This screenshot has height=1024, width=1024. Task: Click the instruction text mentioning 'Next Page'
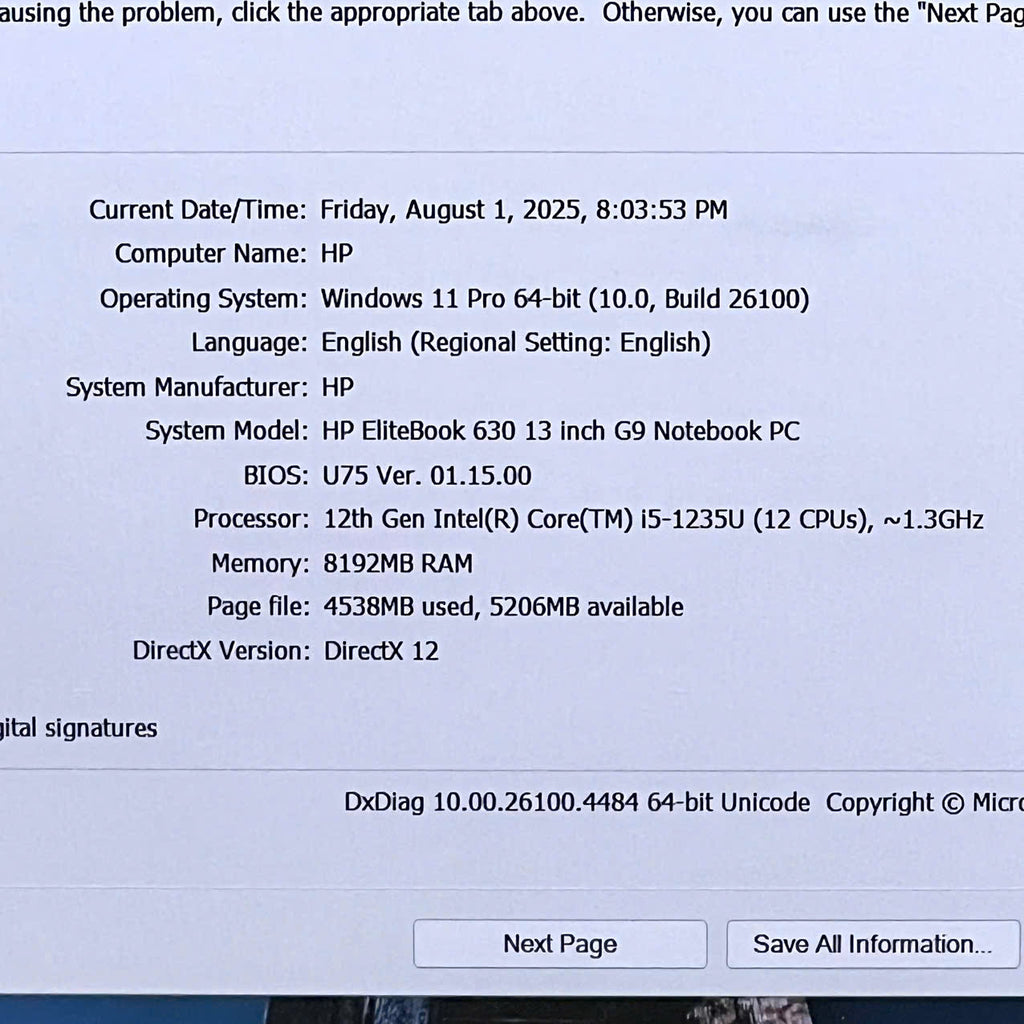click(x=512, y=13)
